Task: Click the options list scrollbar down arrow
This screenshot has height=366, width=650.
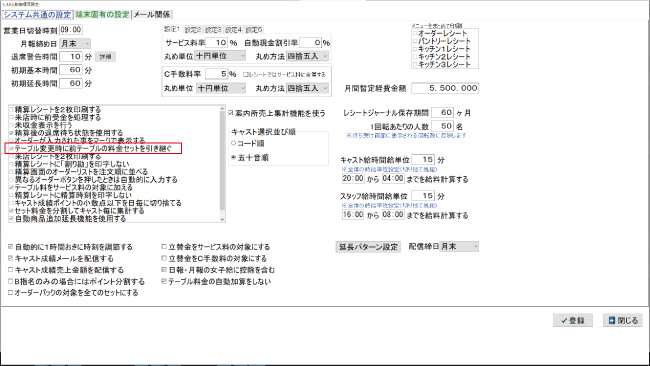Action: [x=223, y=219]
